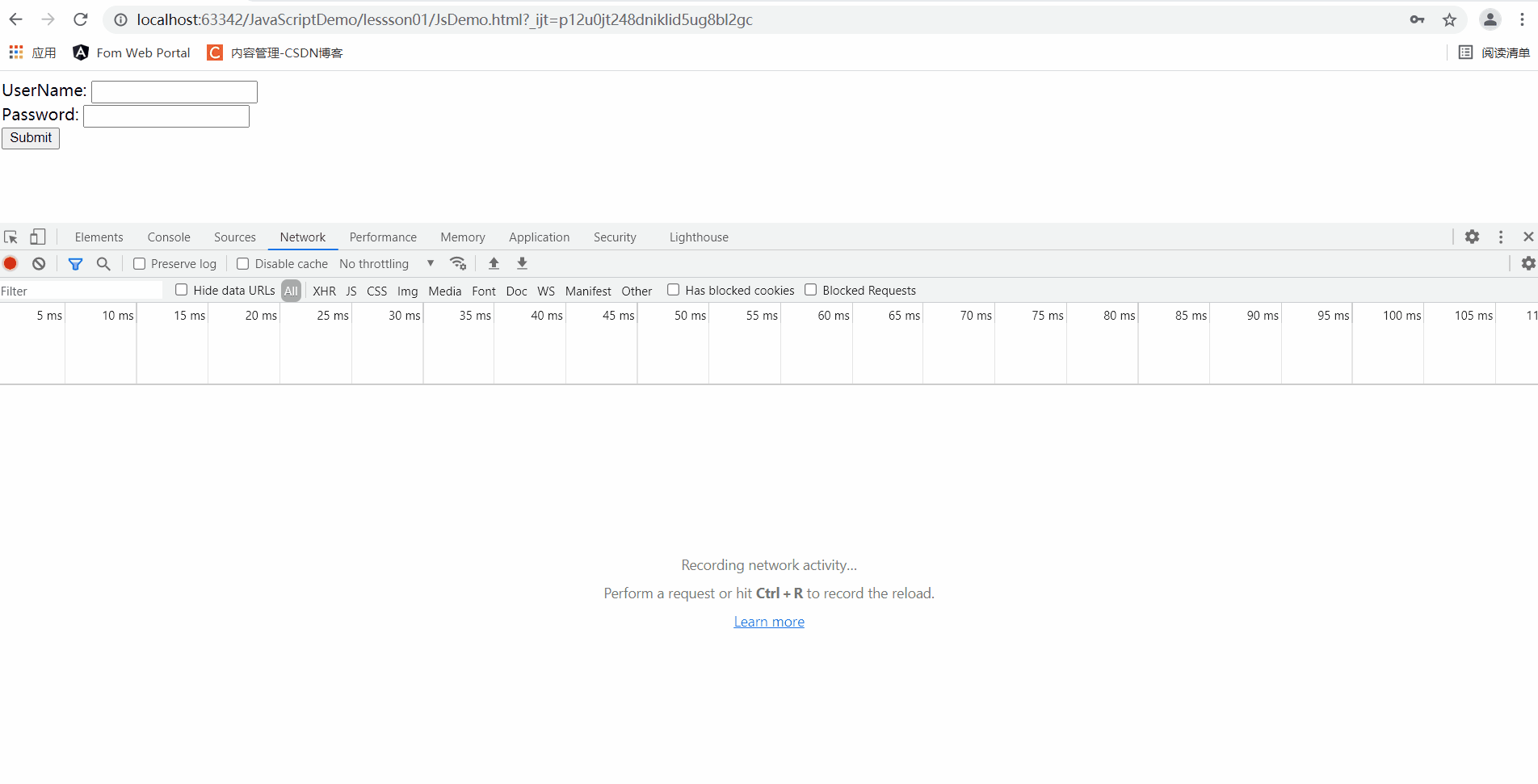Open DevTools more options menu

point(1500,236)
